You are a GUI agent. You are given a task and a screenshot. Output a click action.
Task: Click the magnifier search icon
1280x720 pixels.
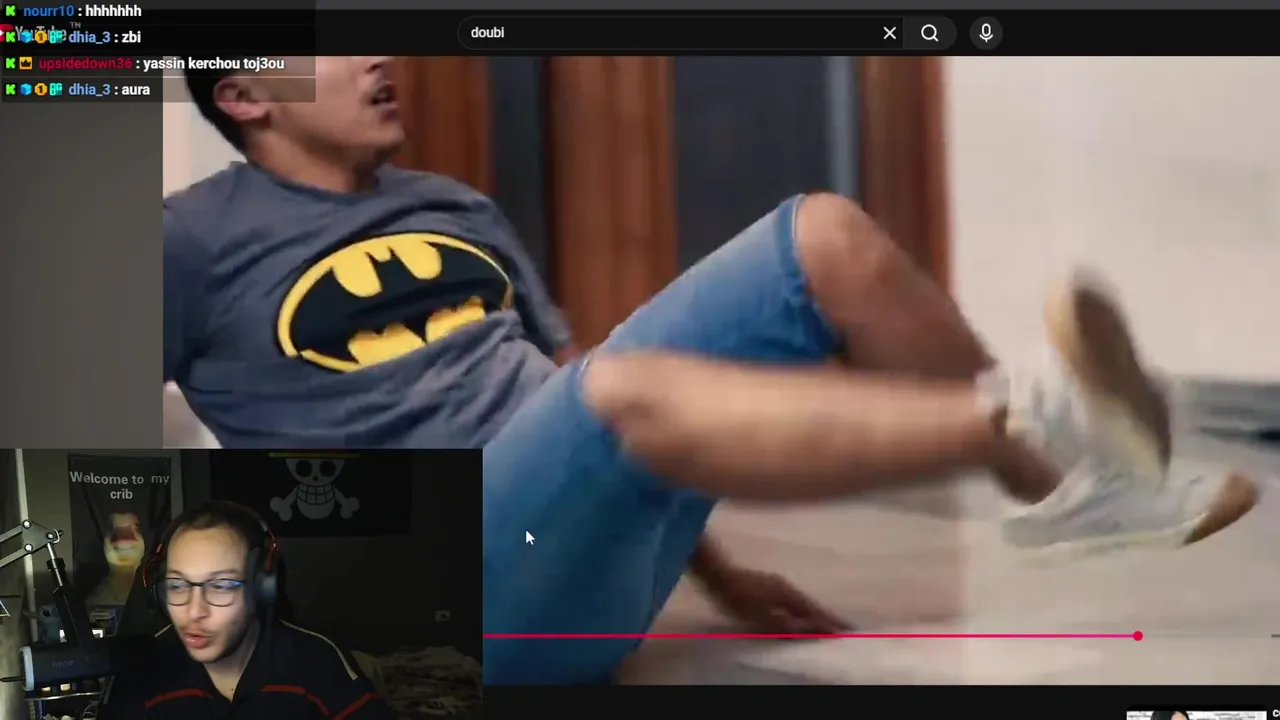(x=930, y=33)
